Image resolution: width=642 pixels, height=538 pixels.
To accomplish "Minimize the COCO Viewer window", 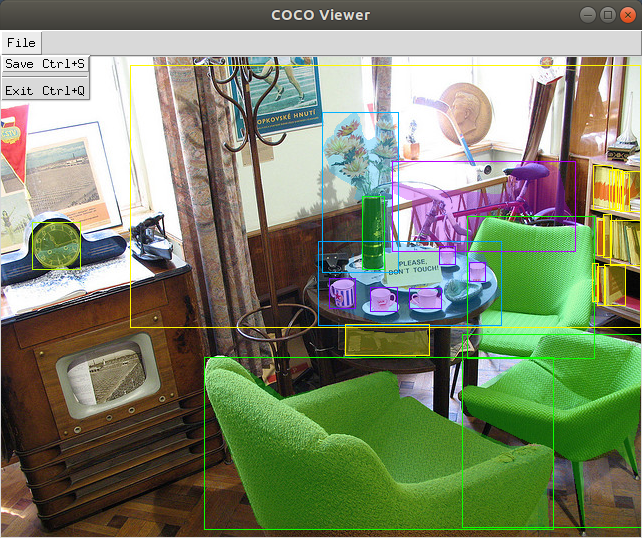I will pos(588,15).
